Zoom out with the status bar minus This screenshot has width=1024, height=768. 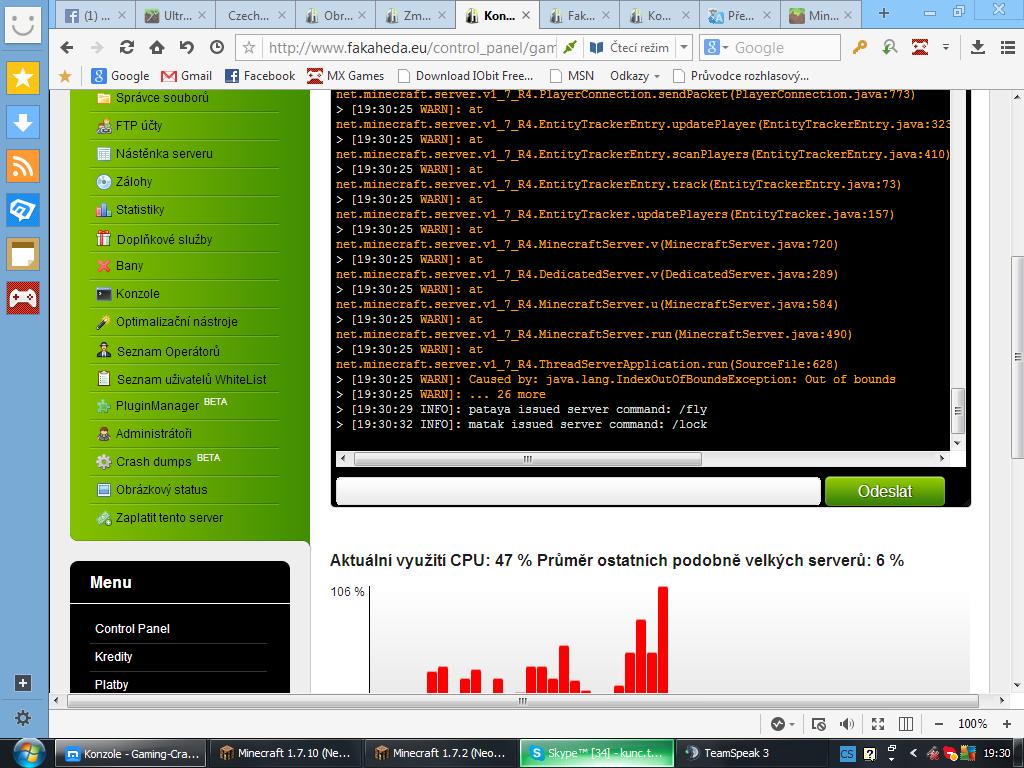tap(938, 724)
